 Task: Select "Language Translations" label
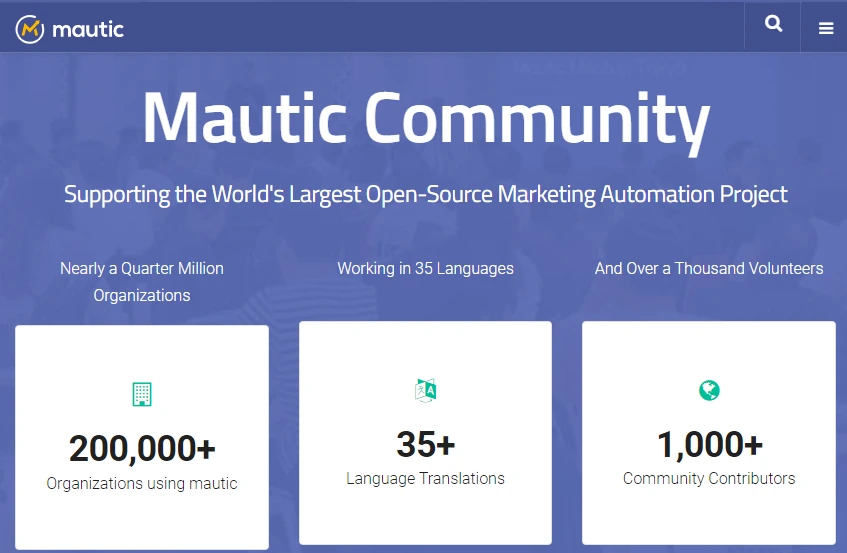point(426,478)
